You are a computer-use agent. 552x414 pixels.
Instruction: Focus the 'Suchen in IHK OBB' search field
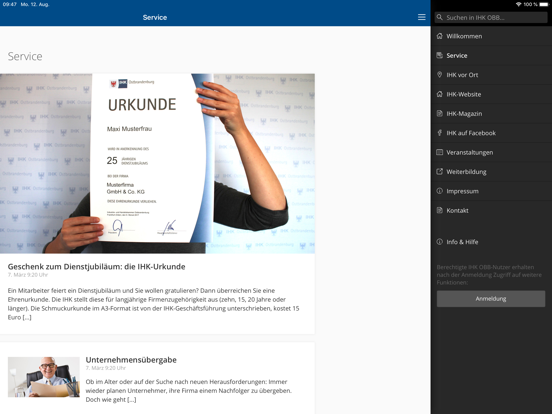tap(491, 17)
